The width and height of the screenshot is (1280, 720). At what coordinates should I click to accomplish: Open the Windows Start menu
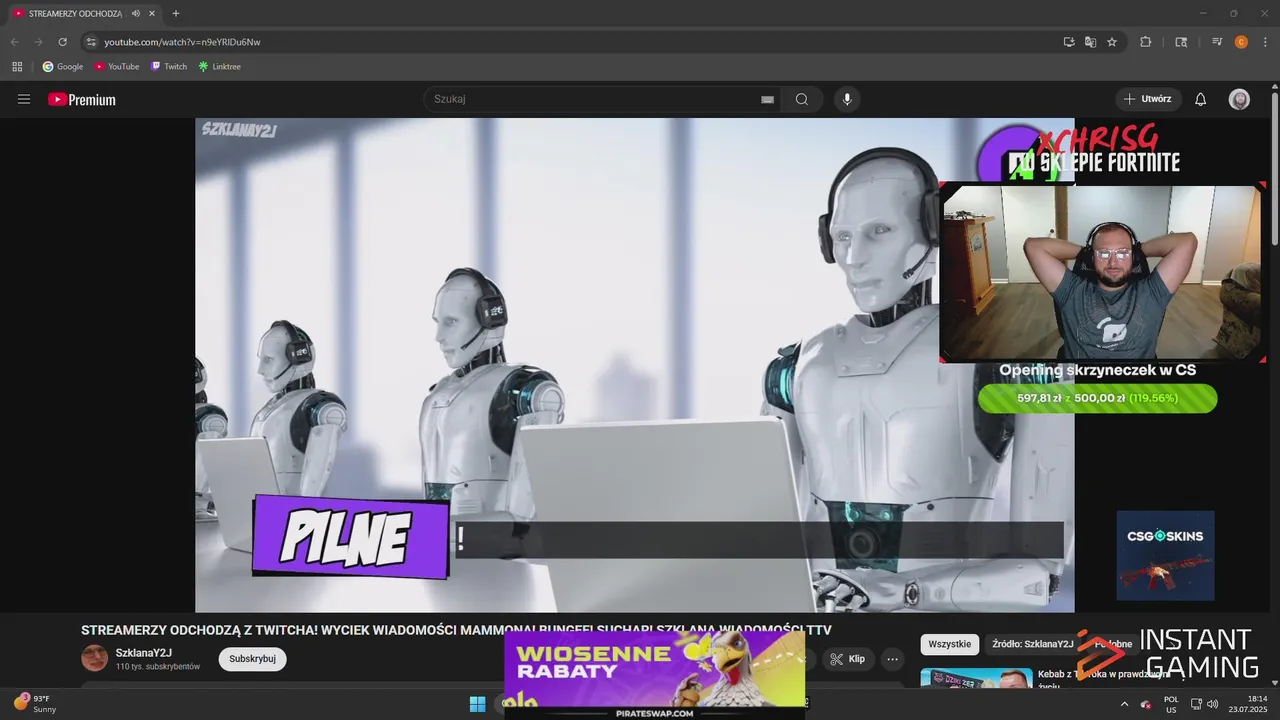point(477,703)
